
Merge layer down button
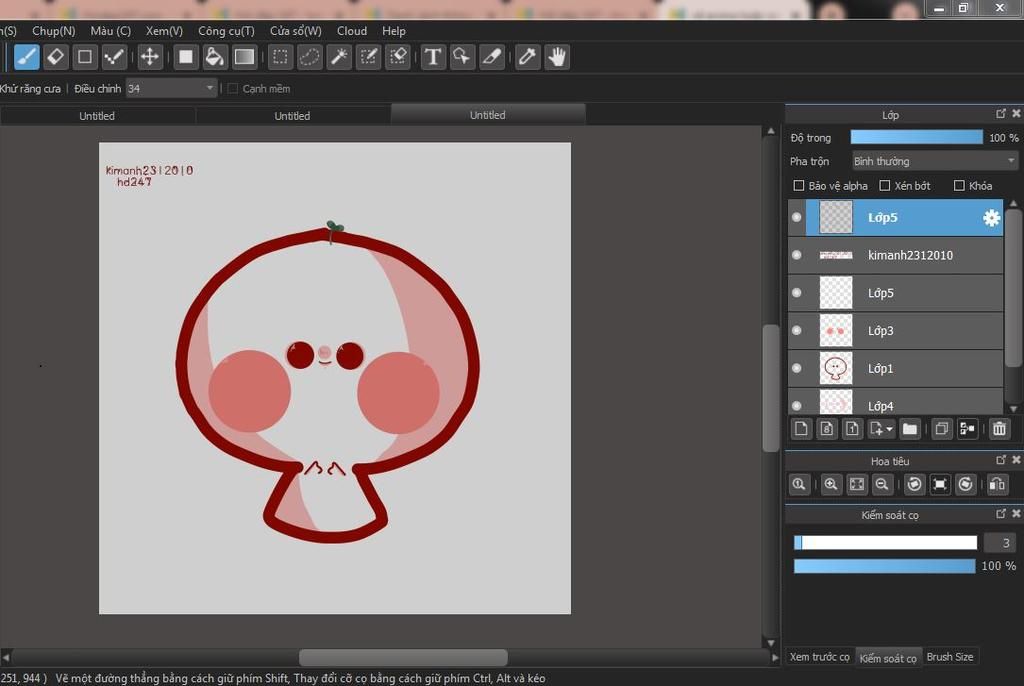(967, 429)
